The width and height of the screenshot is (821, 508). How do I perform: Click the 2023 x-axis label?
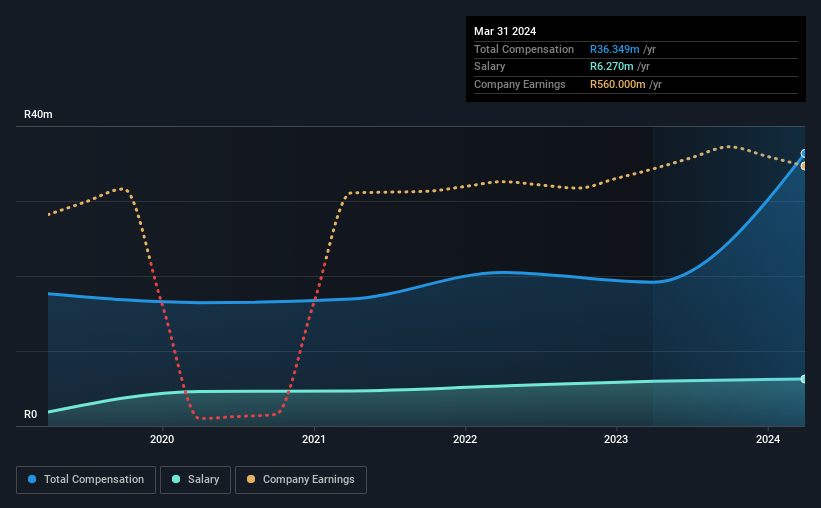click(616, 439)
